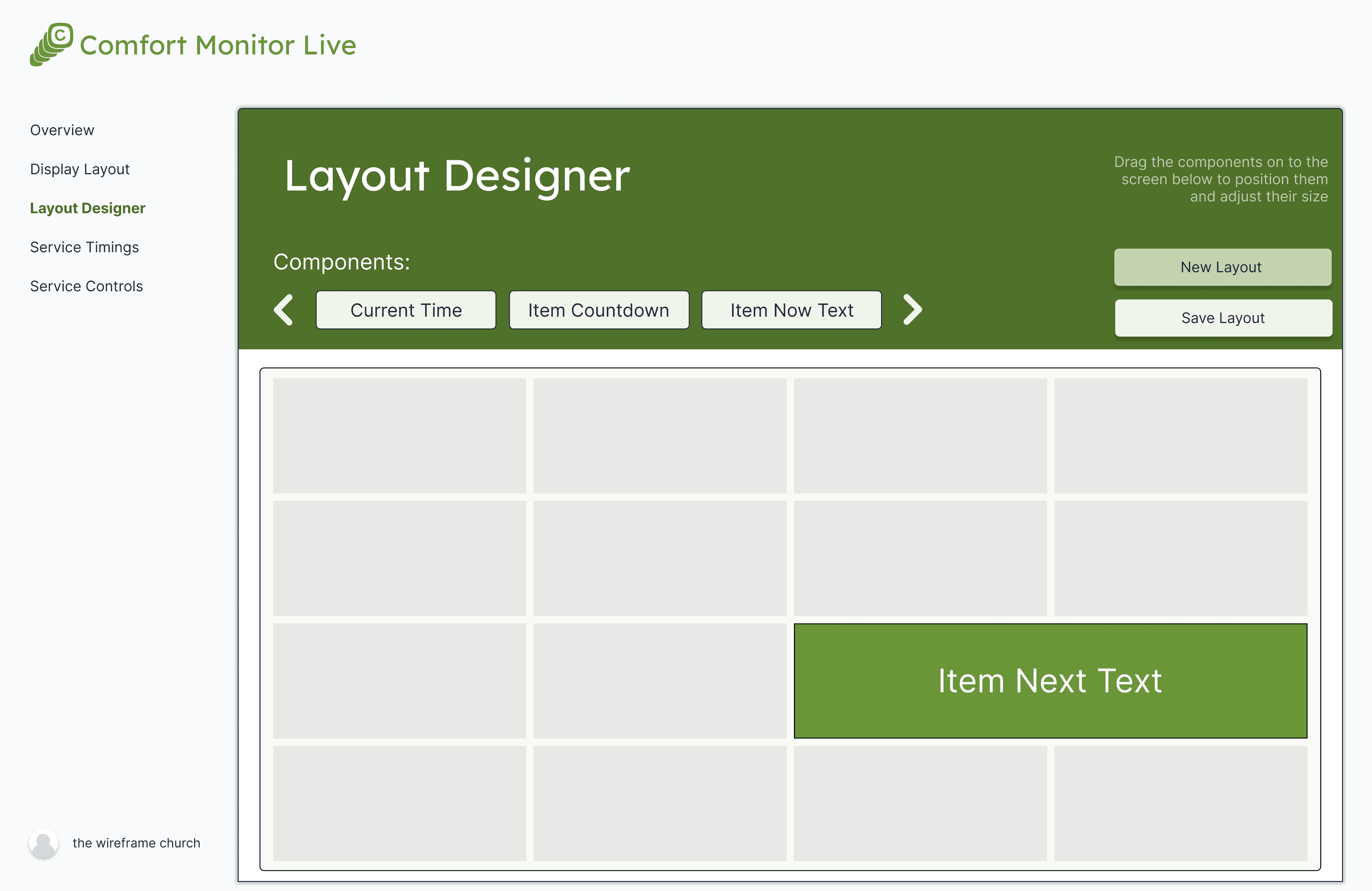Pick the Current Time component
This screenshot has height=891, width=1372.
406,310
